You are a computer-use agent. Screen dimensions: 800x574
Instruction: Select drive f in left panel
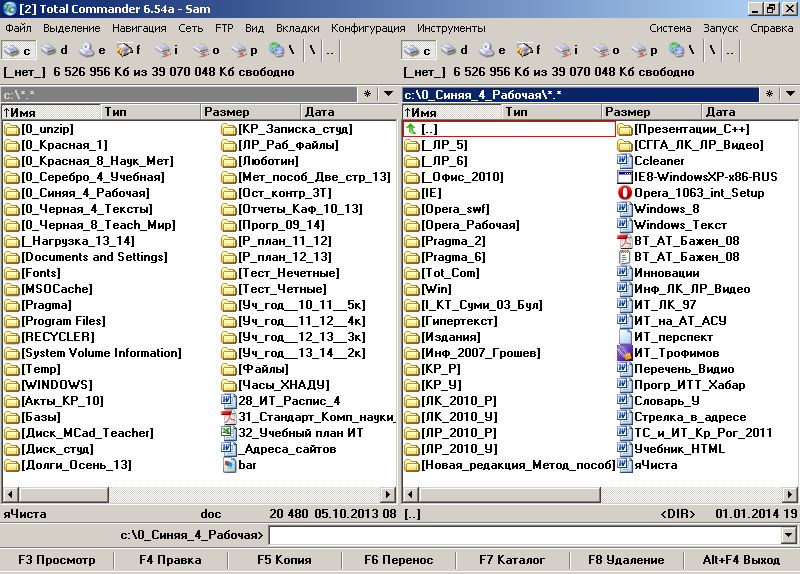[129, 51]
